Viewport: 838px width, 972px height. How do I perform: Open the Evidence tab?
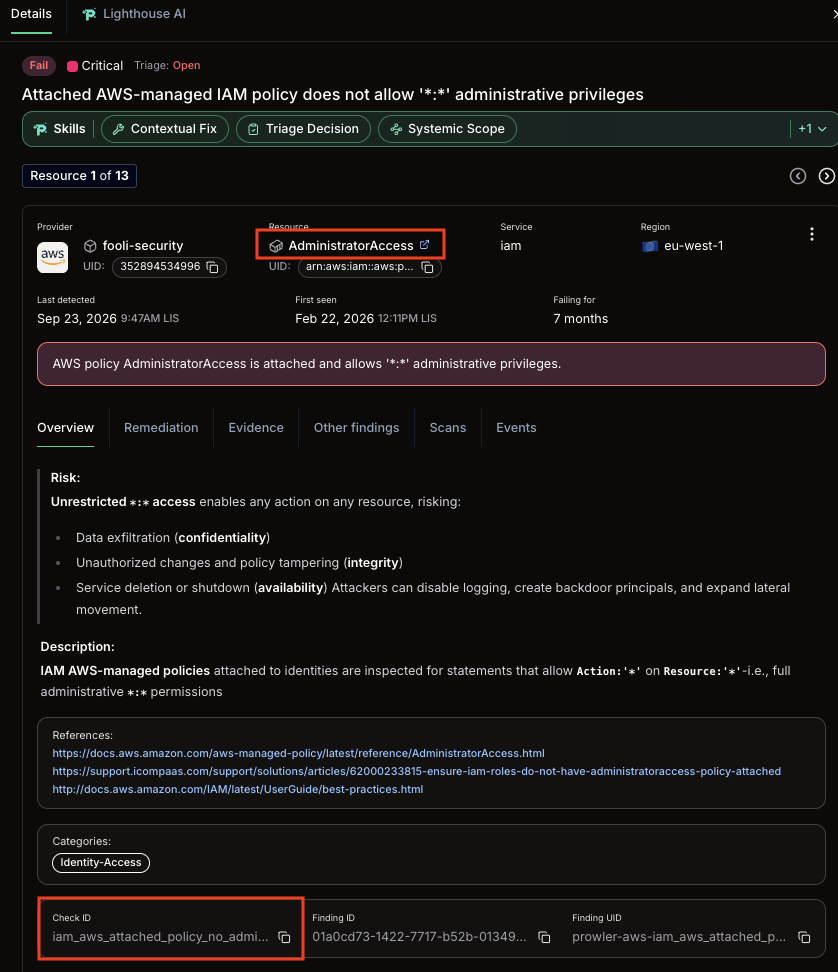click(256, 428)
